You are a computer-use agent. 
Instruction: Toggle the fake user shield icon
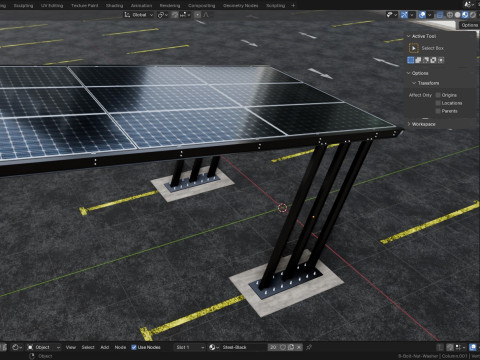tap(283, 347)
